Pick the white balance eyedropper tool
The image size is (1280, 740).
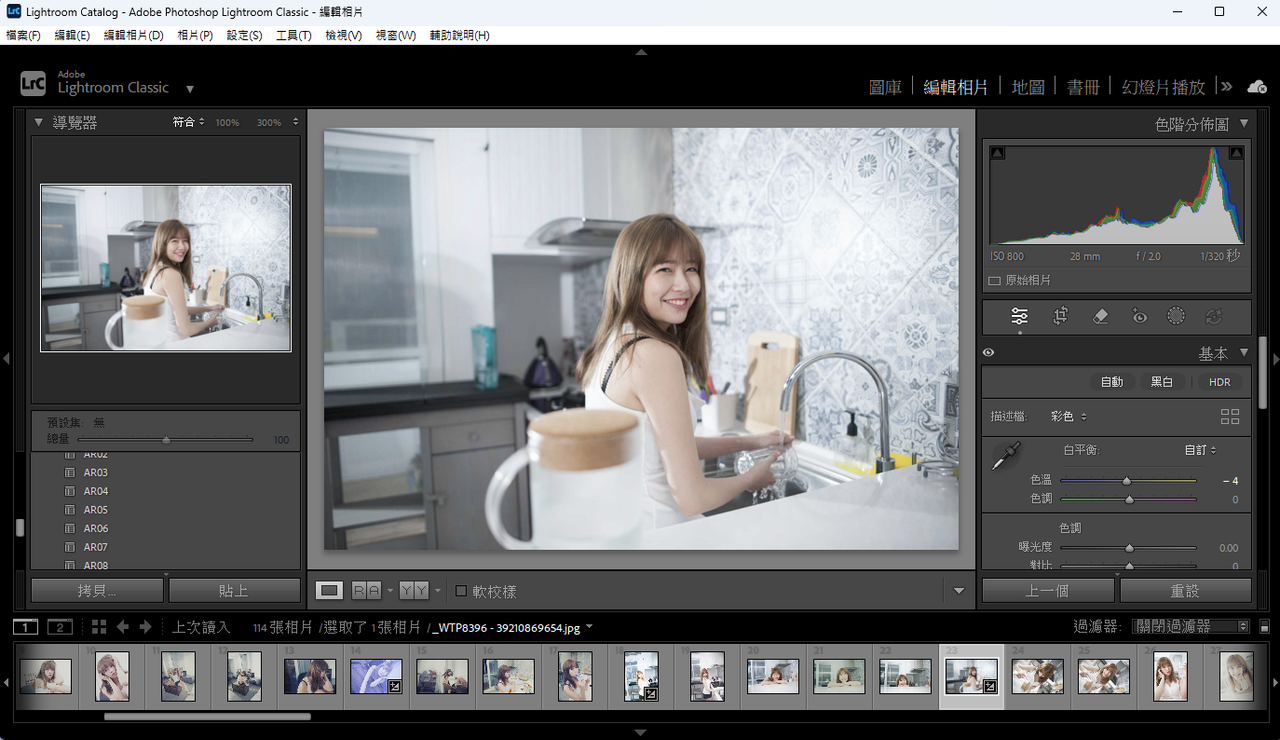coord(1004,457)
